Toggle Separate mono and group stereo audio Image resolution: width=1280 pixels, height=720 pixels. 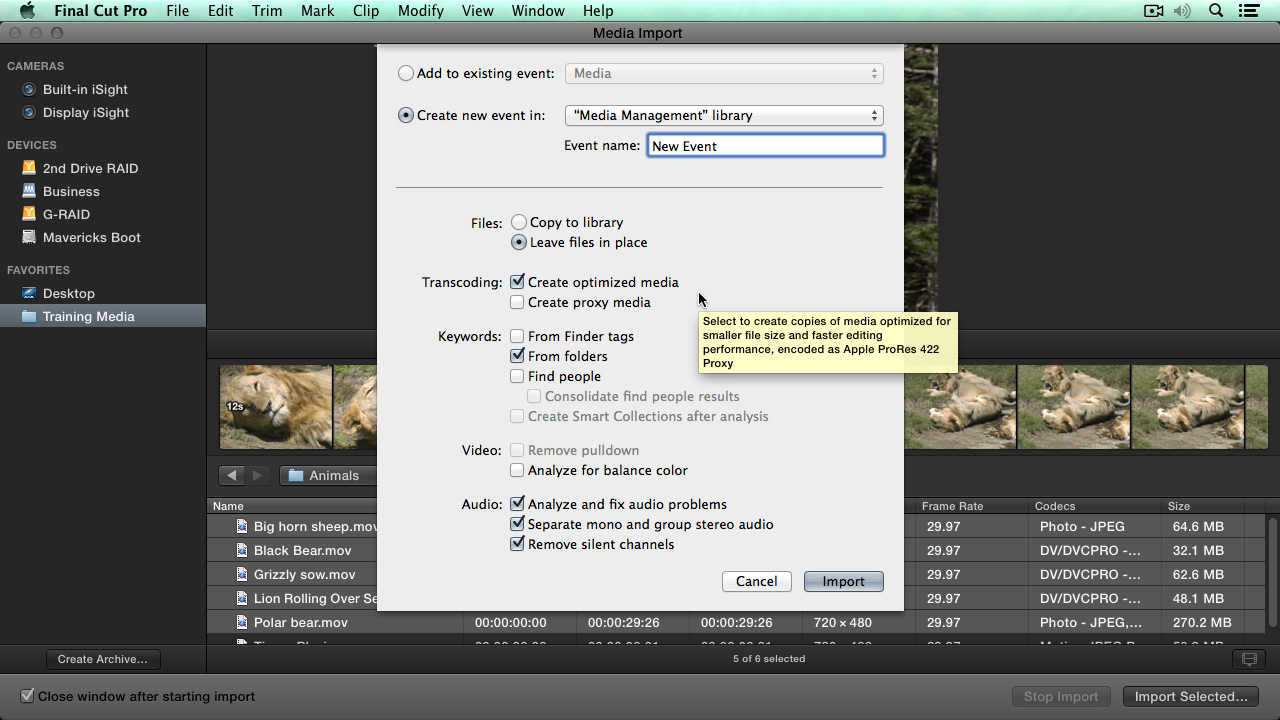[517, 524]
